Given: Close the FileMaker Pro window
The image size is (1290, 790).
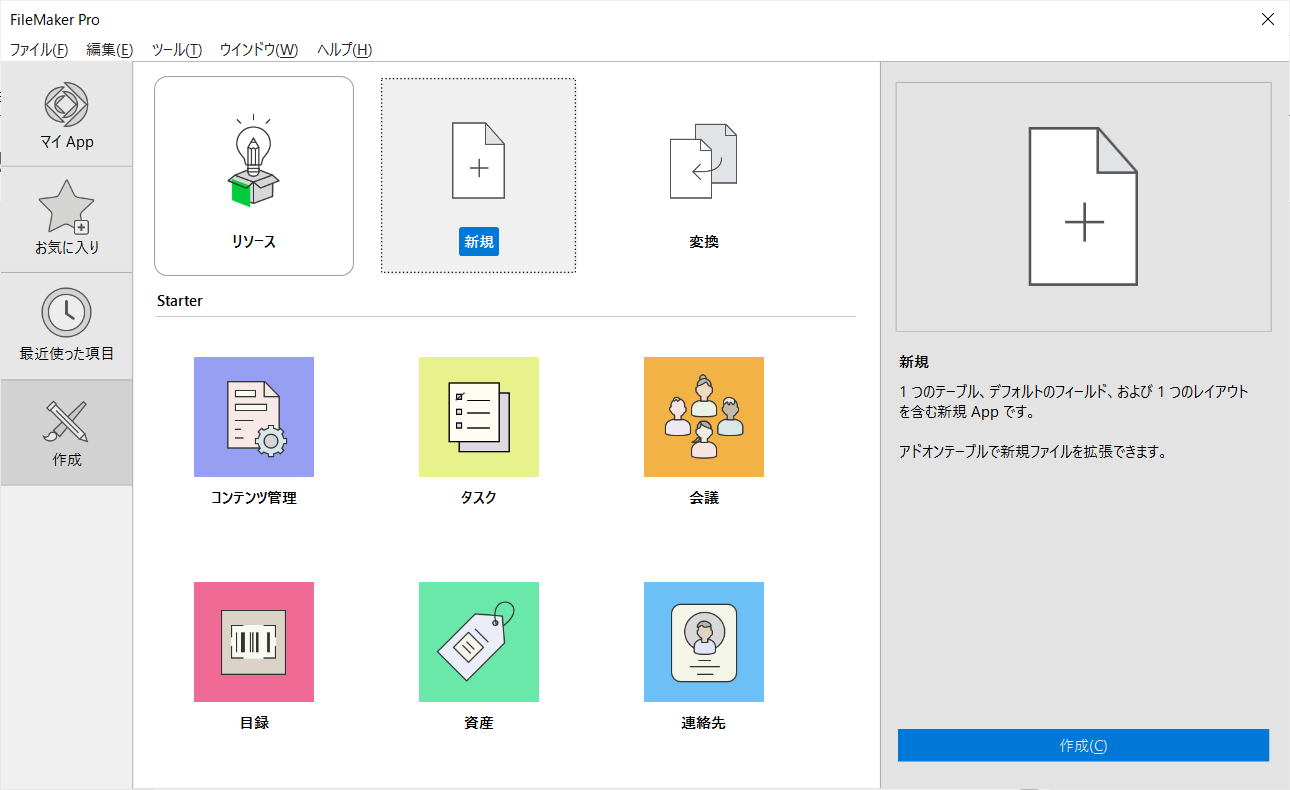Looking at the screenshot, I should click(x=1267, y=19).
